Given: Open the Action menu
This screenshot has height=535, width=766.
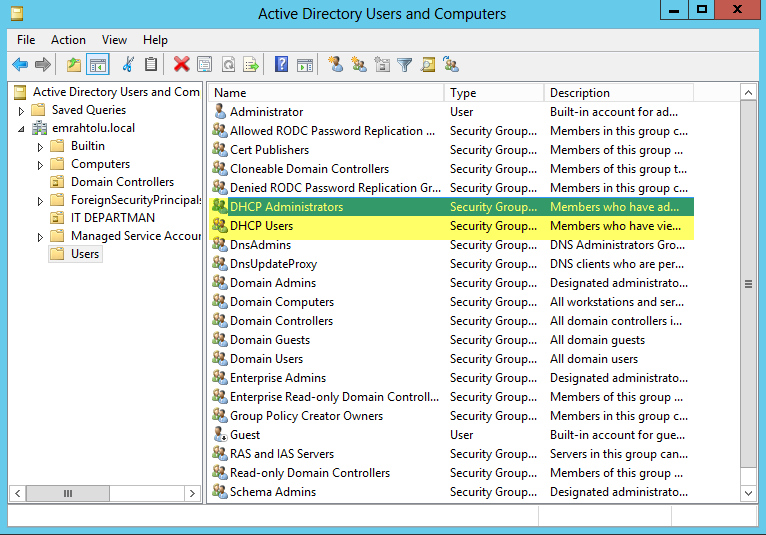Looking at the screenshot, I should point(68,40).
